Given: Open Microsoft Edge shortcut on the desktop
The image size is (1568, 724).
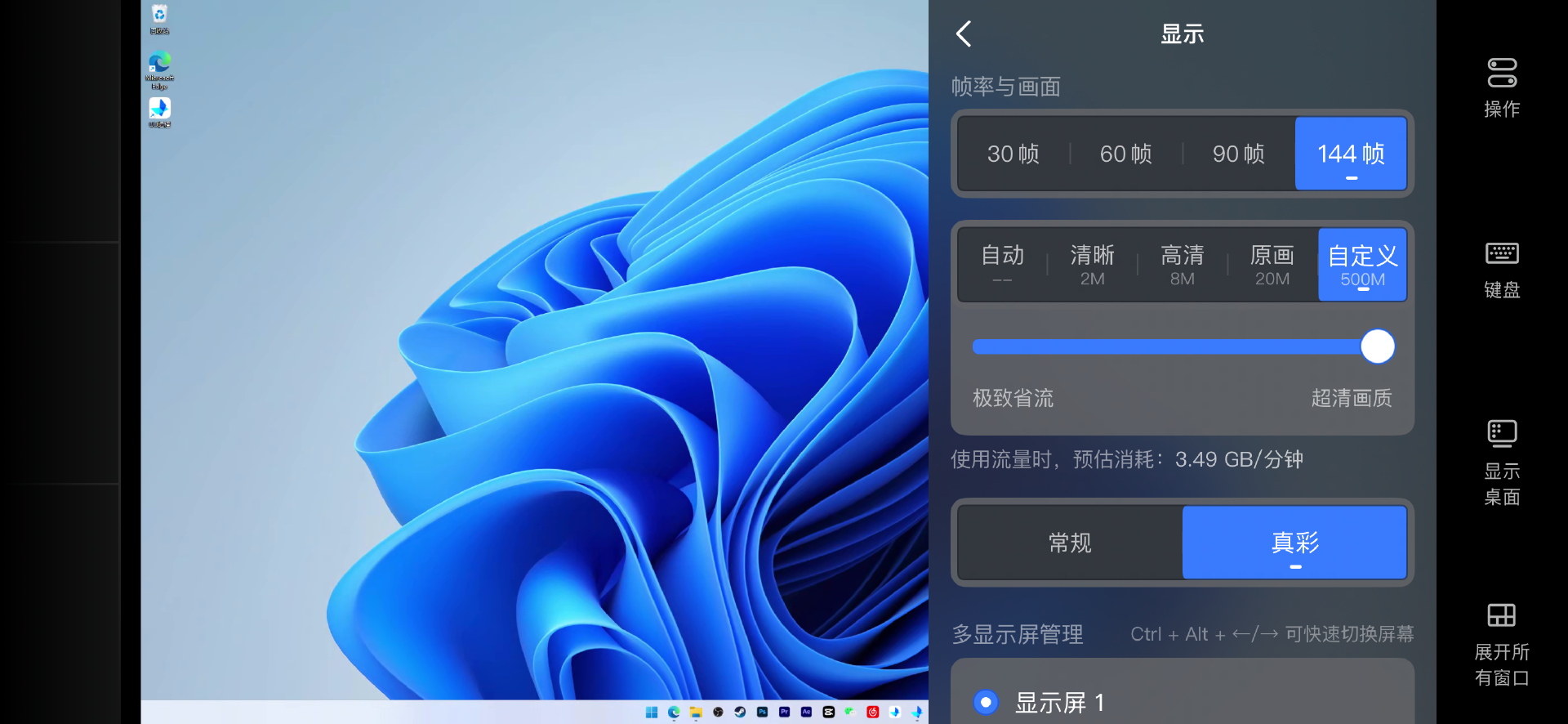Looking at the screenshot, I should point(159,70).
